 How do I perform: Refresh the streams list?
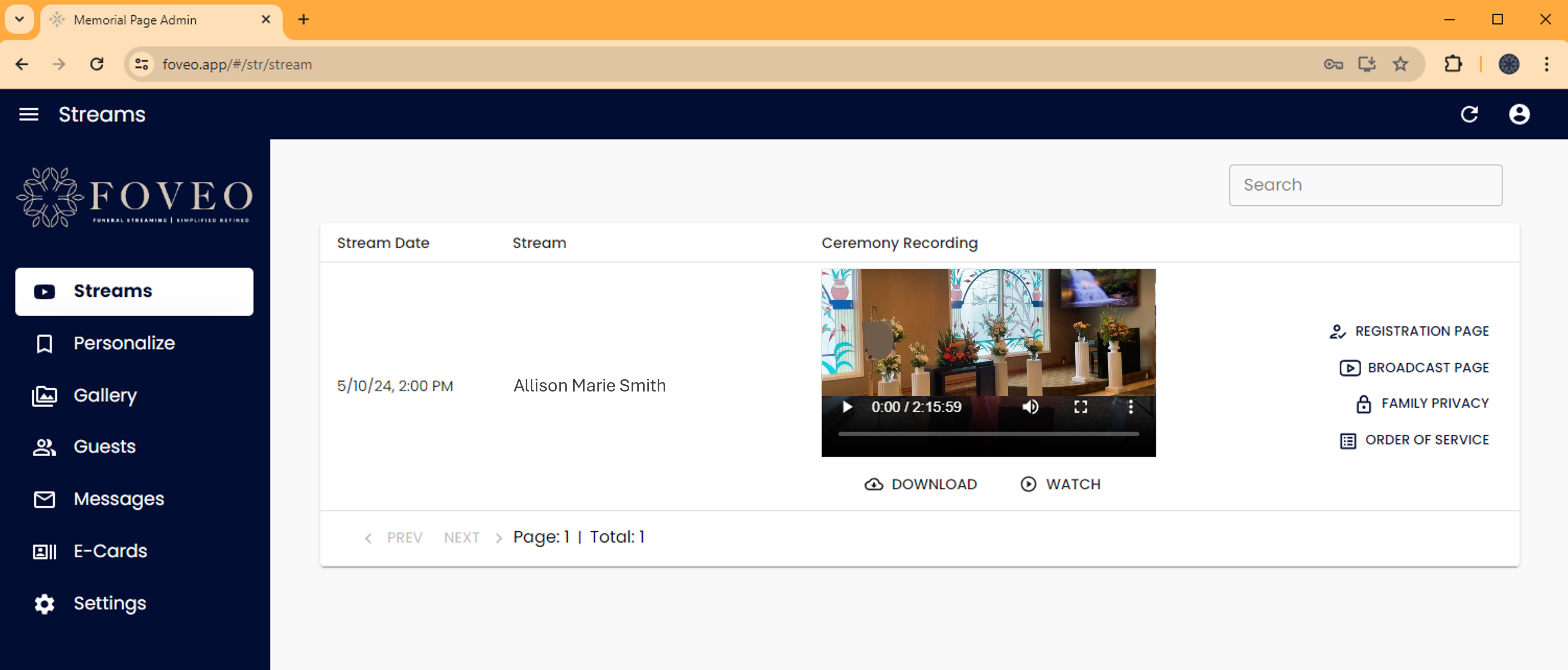(x=1470, y=114)
